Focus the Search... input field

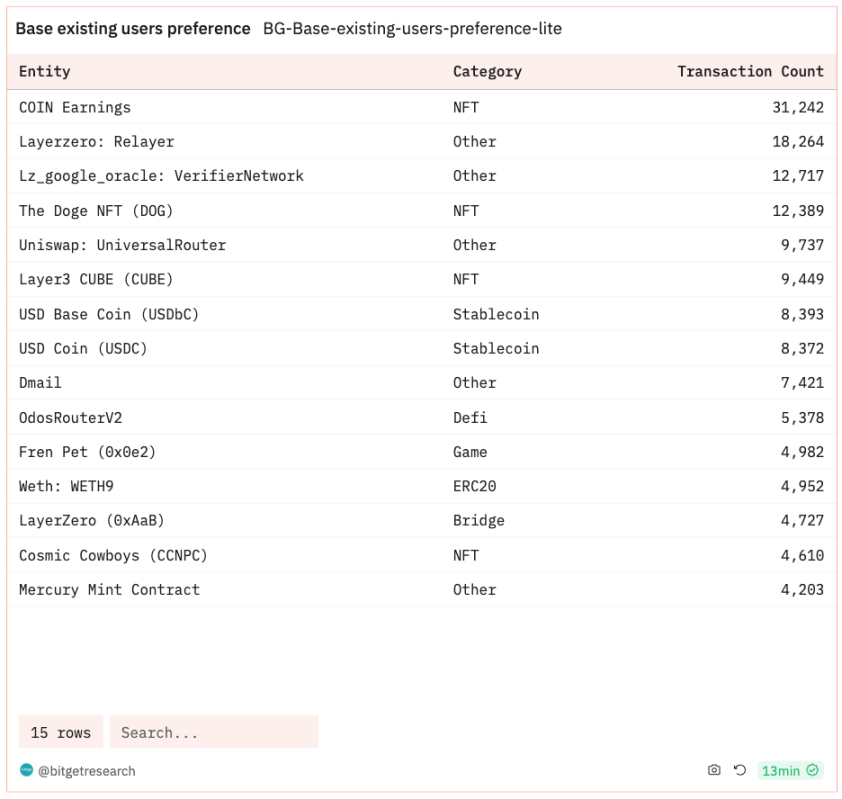[214, 732]
